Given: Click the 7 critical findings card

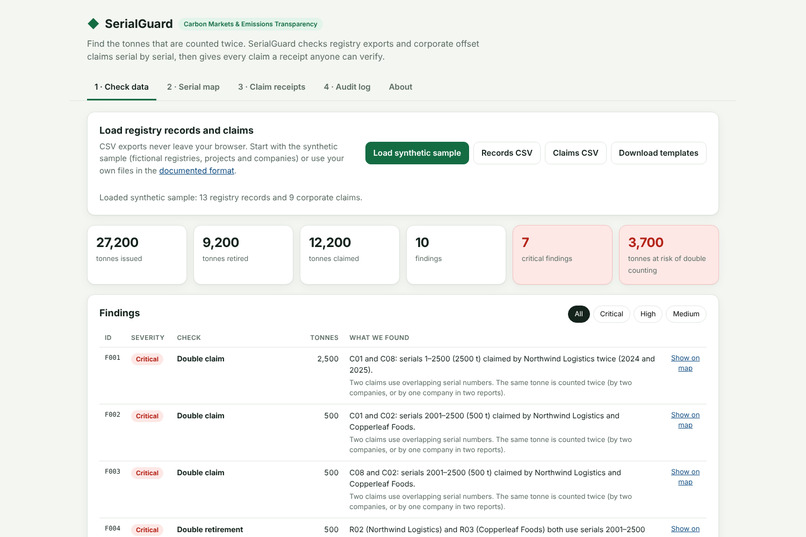Looking at the screenshot, I should click(x=562, y=255).
